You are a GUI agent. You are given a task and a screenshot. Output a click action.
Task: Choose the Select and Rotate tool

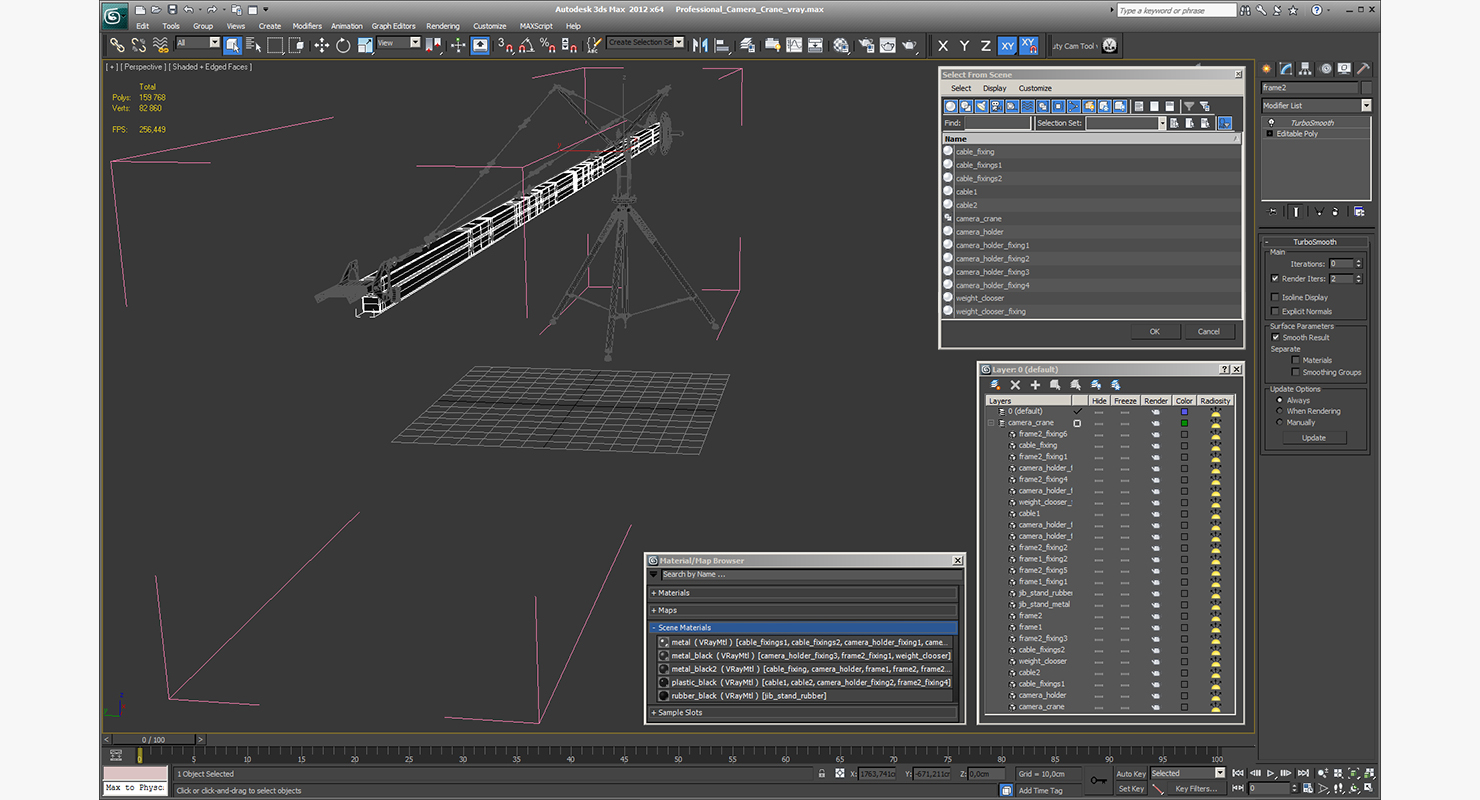point(343,45)
